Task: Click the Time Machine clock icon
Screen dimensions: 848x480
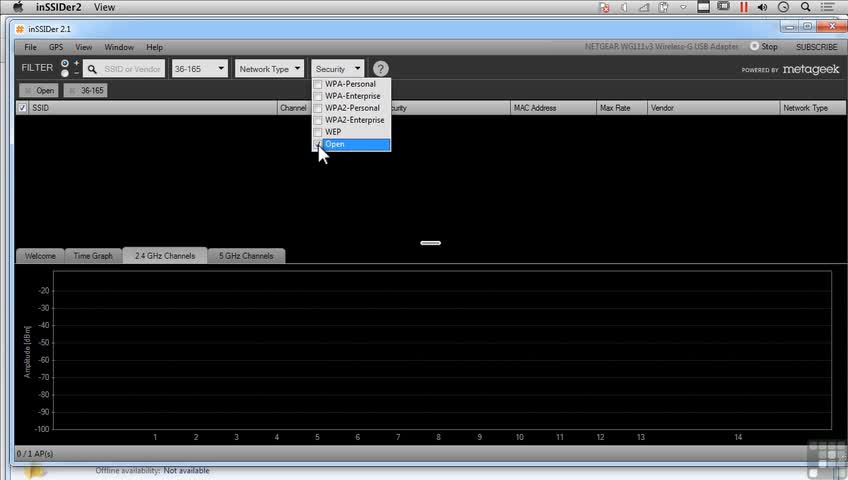Action: pyautogui.click(x=783, y=7)
